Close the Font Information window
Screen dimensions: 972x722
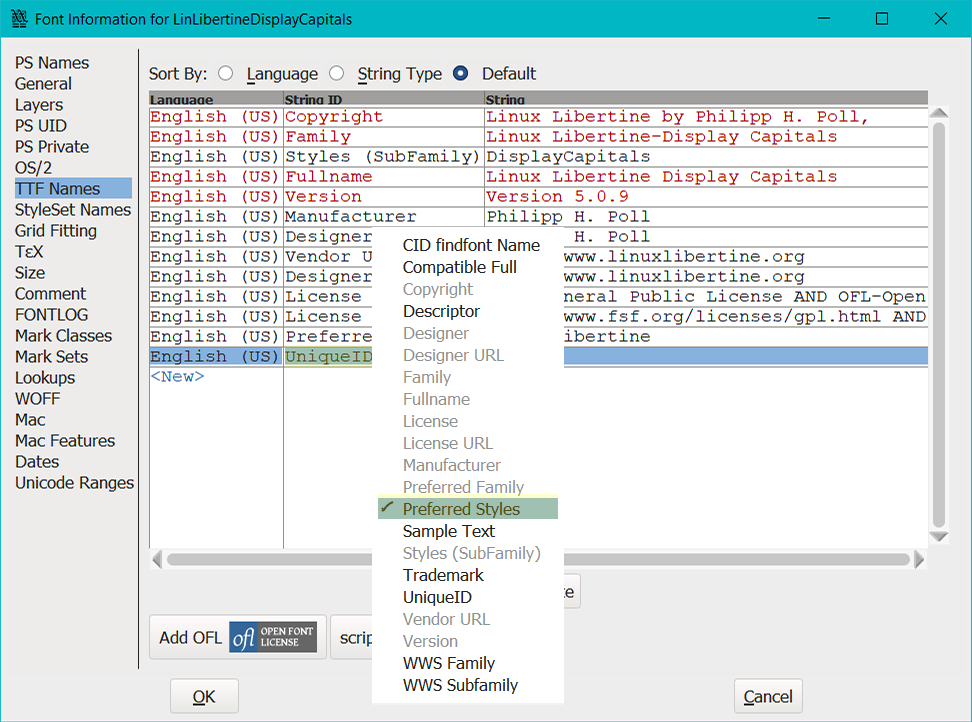940,19
